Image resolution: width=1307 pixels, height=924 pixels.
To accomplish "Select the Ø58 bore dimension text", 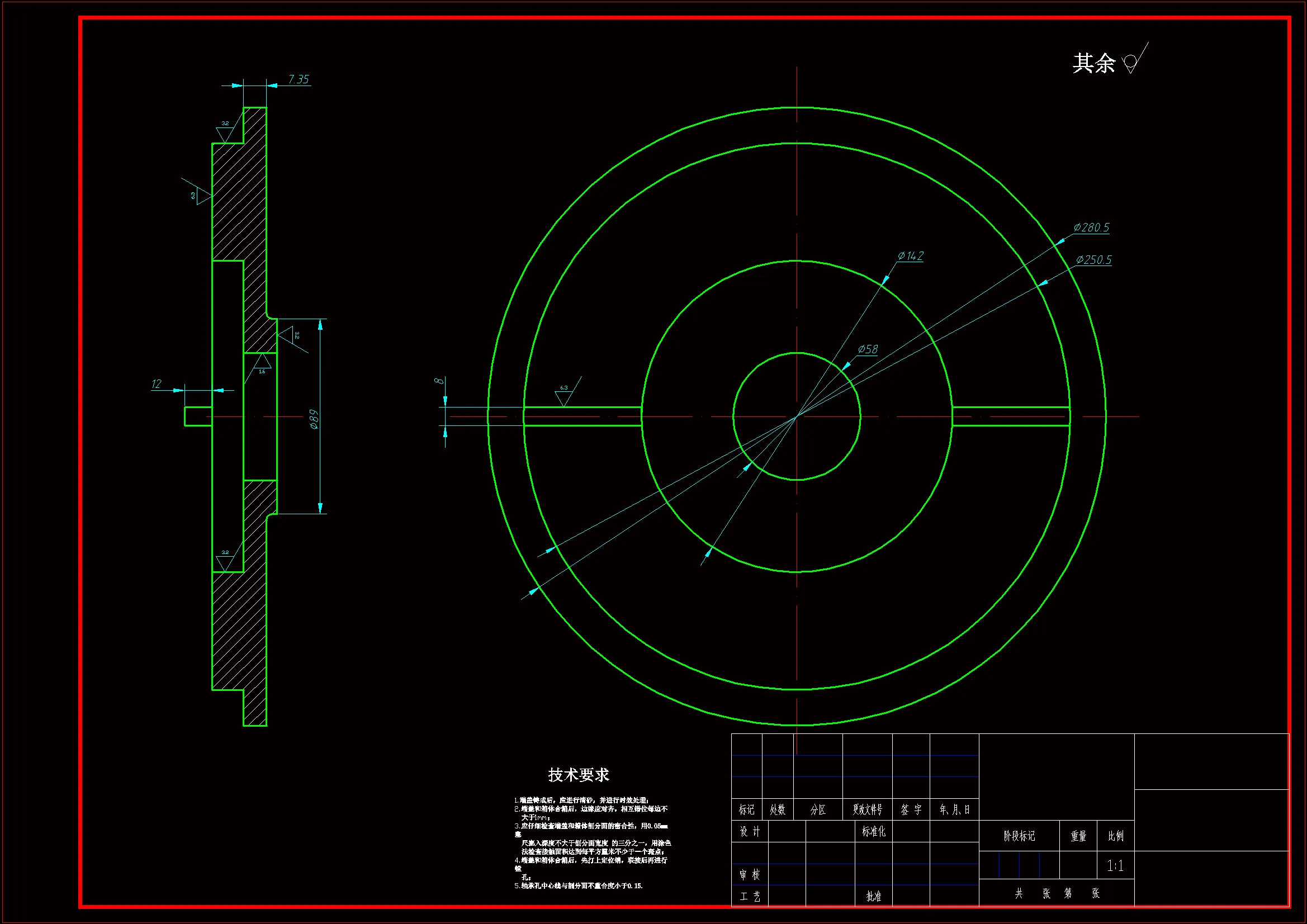I will click(868, 349).
